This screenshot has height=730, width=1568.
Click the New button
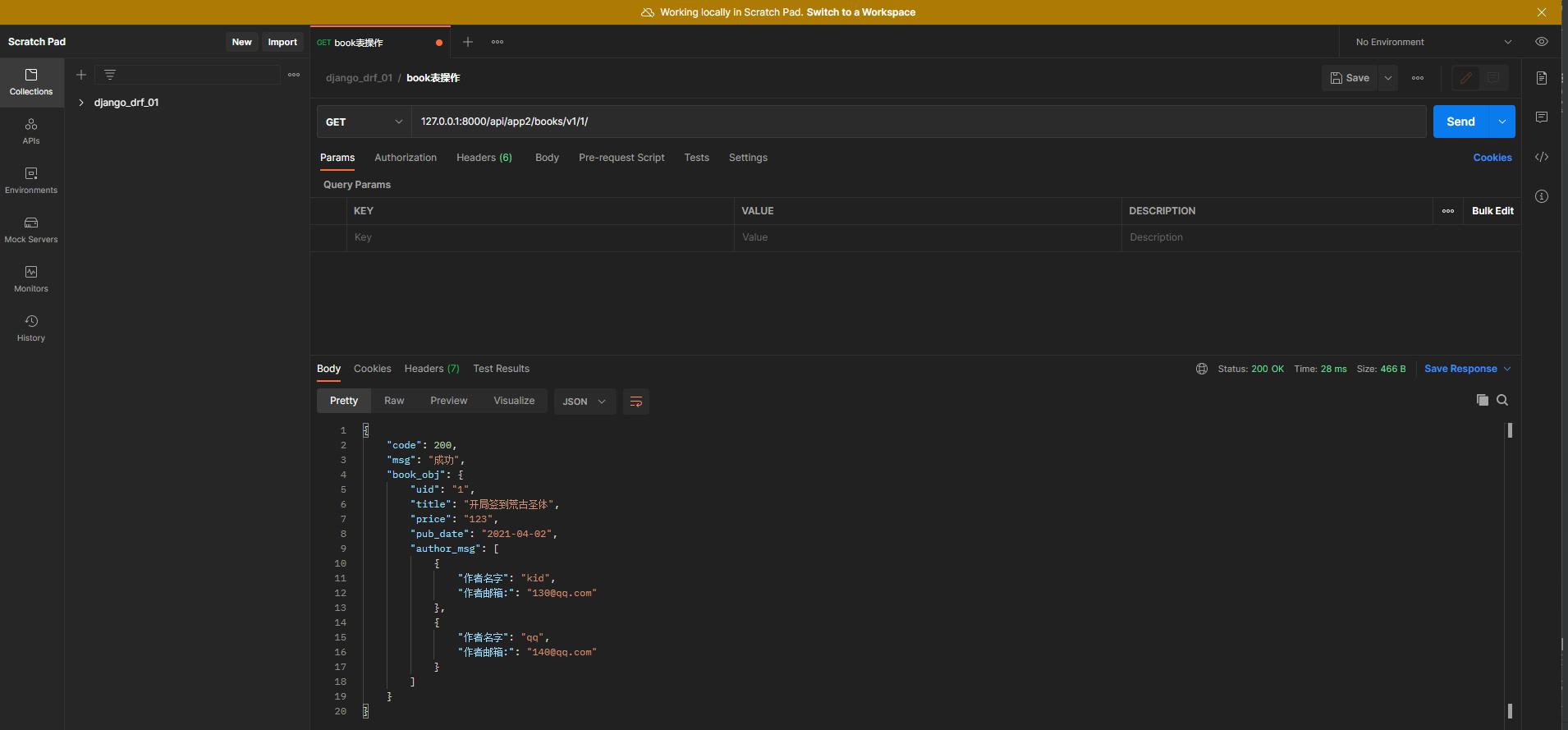pyautogui.click(x=241, y=42)
